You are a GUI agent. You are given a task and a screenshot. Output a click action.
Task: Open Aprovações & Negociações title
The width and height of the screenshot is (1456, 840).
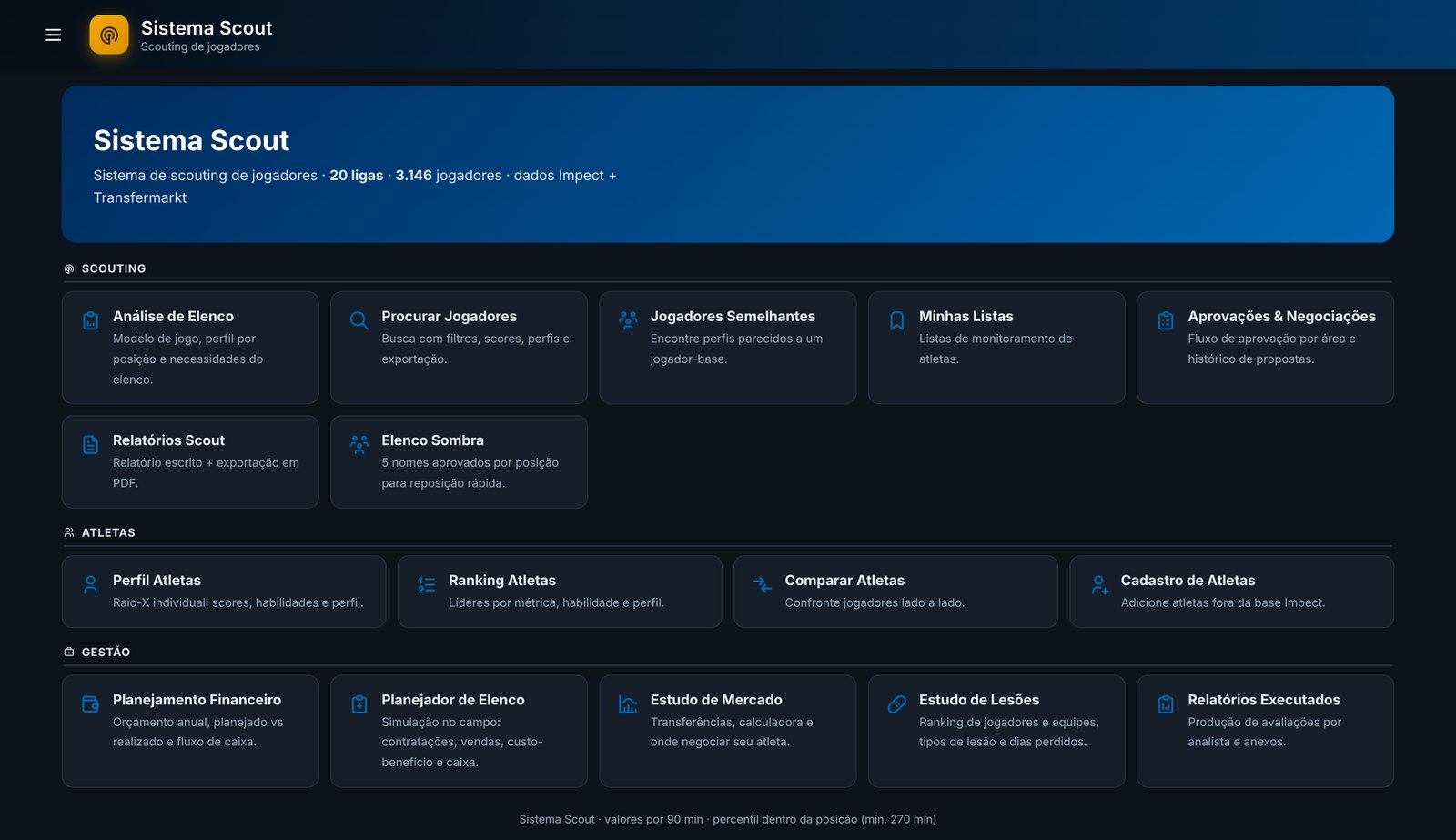(1281, 316)
